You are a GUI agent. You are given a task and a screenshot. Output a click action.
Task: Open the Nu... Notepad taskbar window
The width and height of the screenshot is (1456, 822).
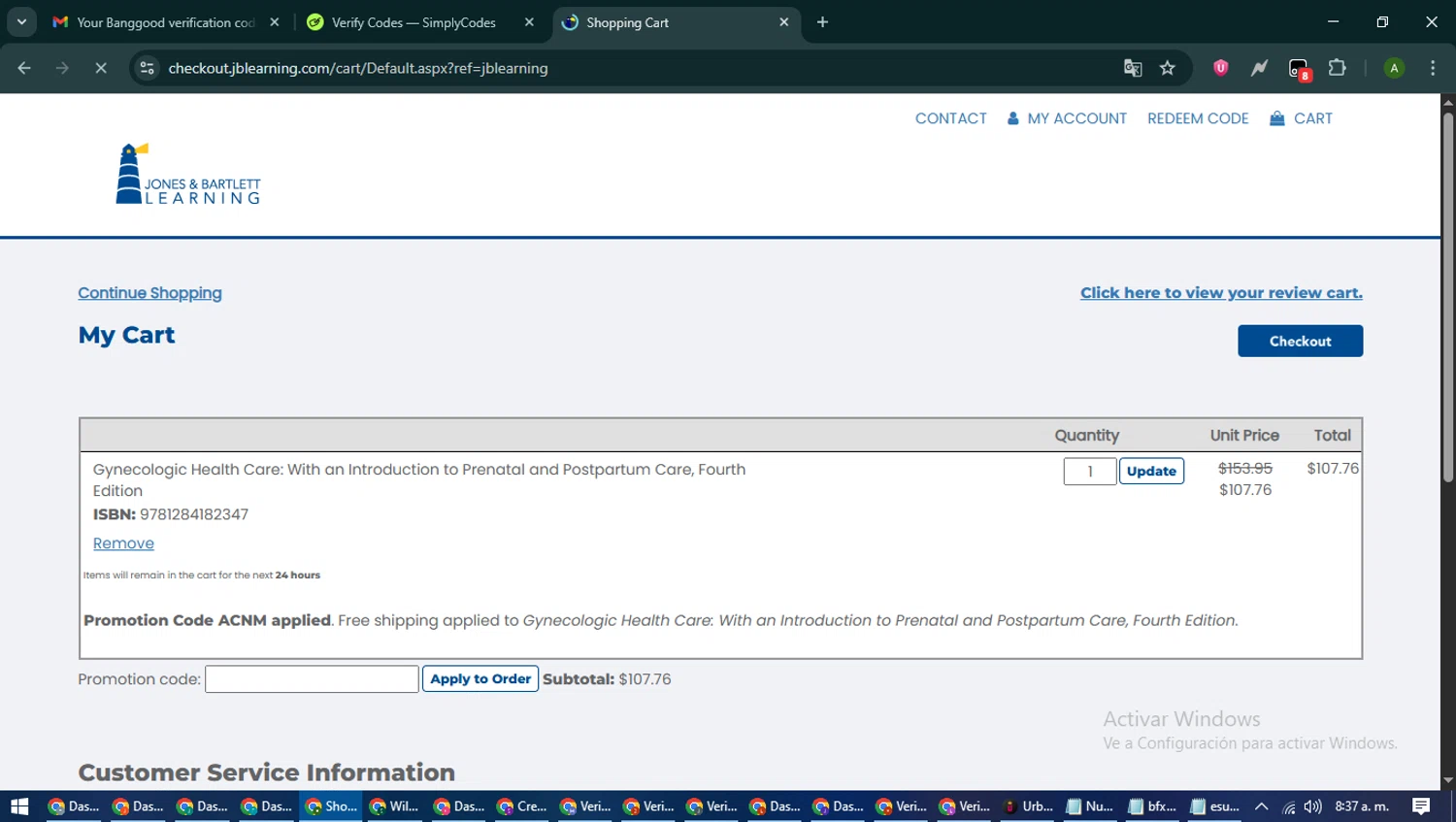point(1089,806)
